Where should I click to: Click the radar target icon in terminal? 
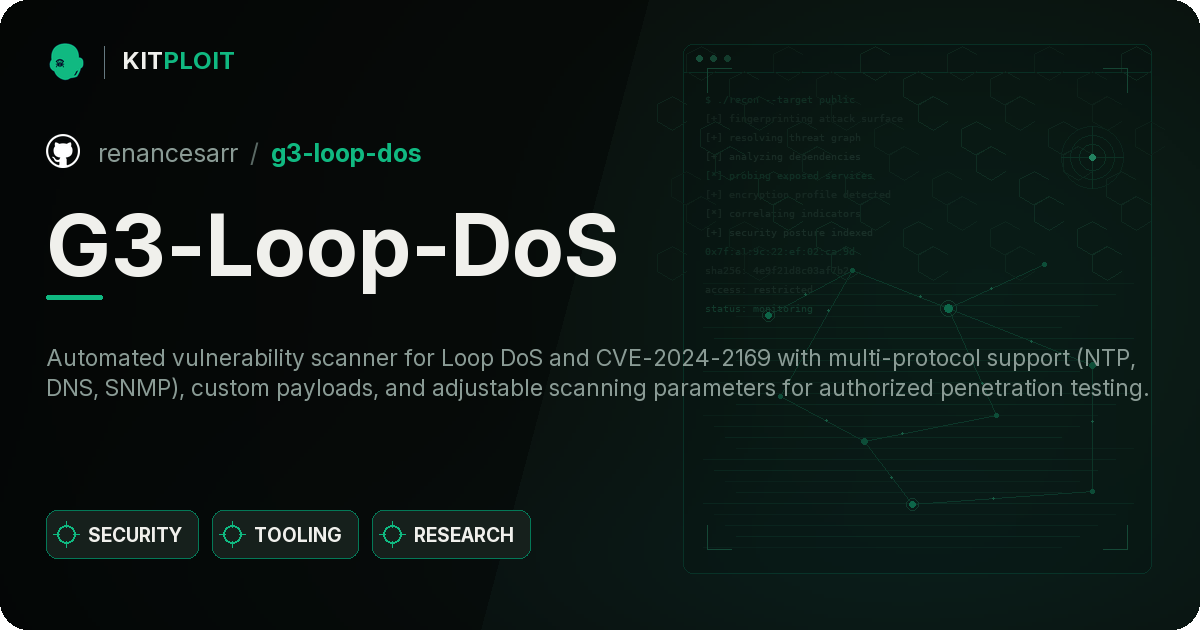coord(1092,157)
